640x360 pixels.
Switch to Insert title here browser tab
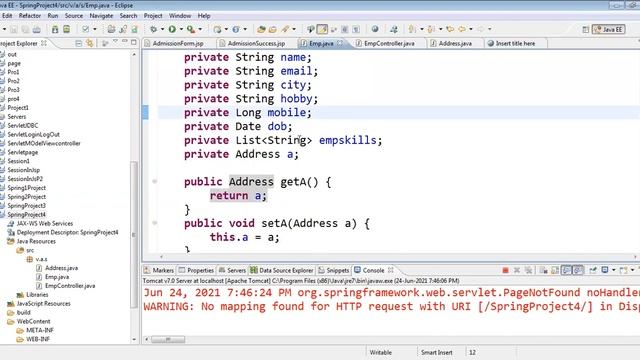pyautogui.click(x=515, y=43)
